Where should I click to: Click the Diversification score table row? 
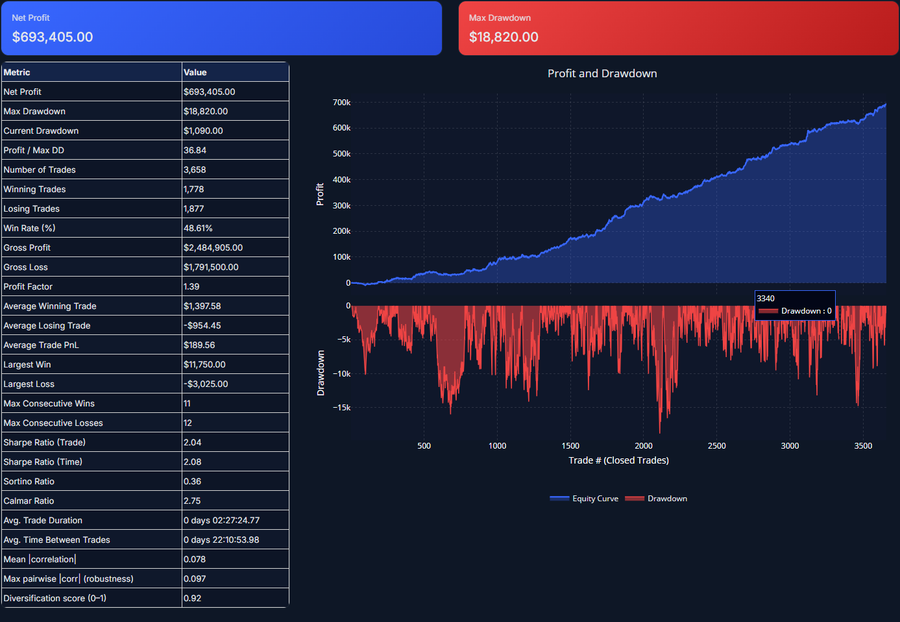coord(144,598)
